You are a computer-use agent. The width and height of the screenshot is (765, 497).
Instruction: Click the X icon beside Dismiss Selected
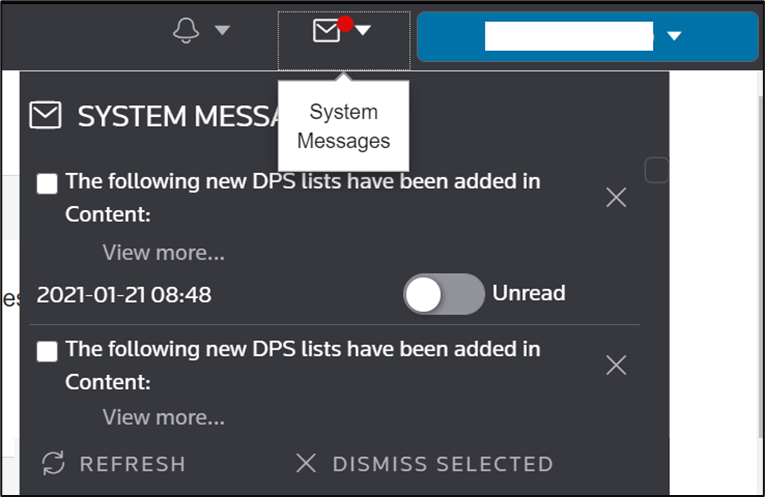306,463
